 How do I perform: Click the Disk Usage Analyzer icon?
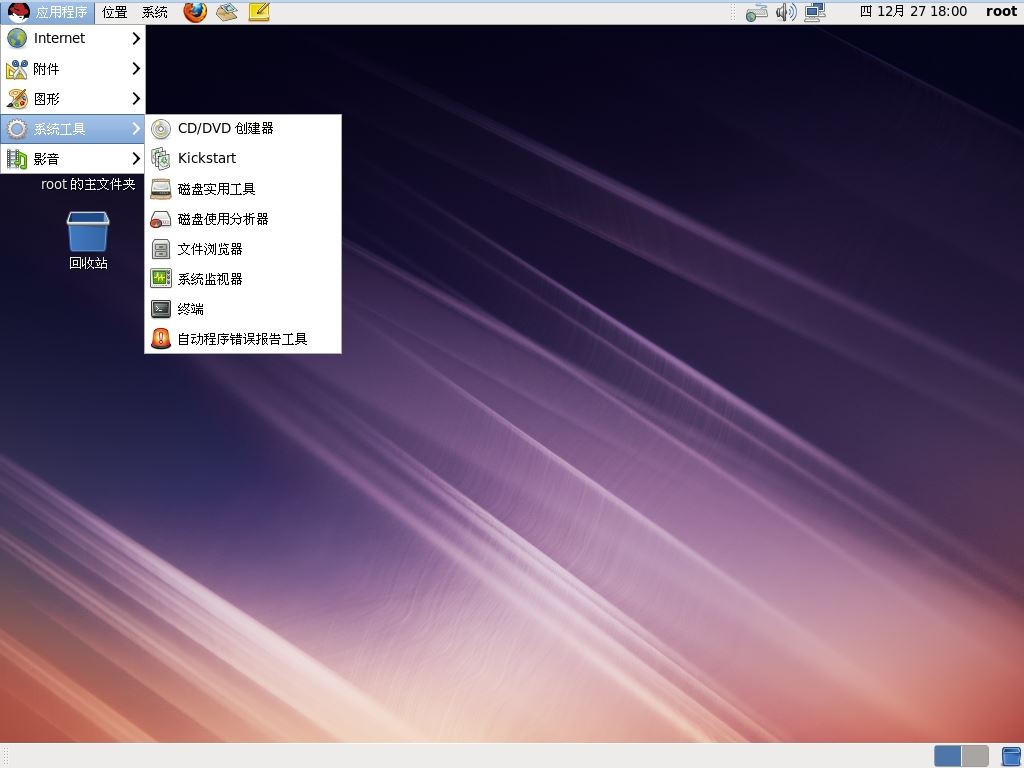161,219
